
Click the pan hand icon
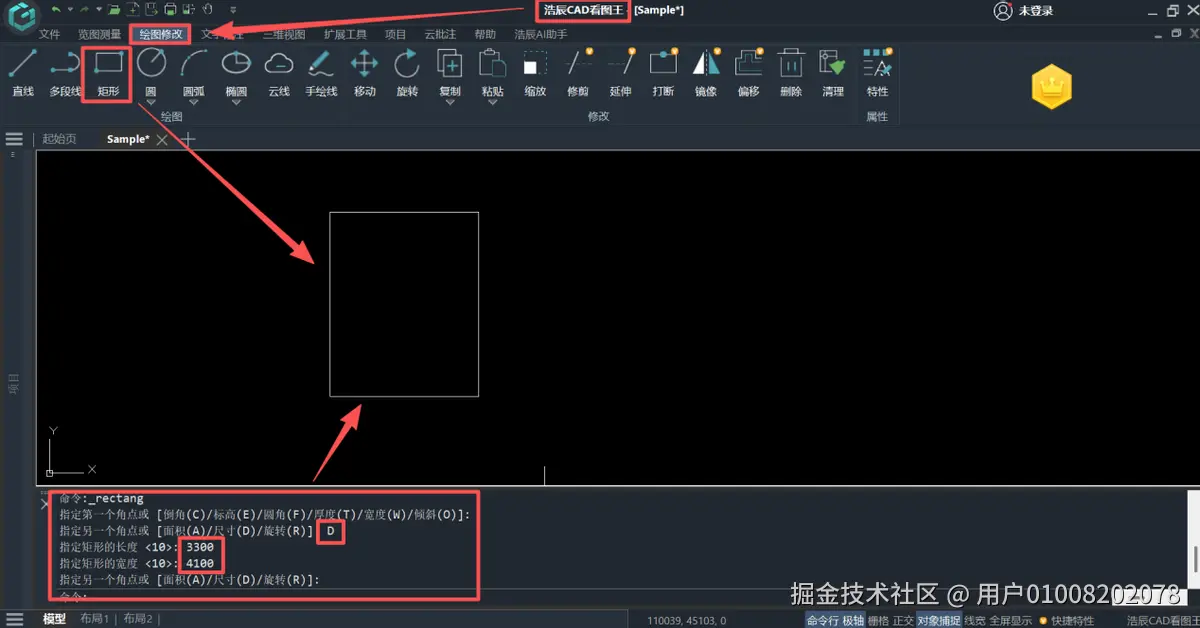(207, 10)
